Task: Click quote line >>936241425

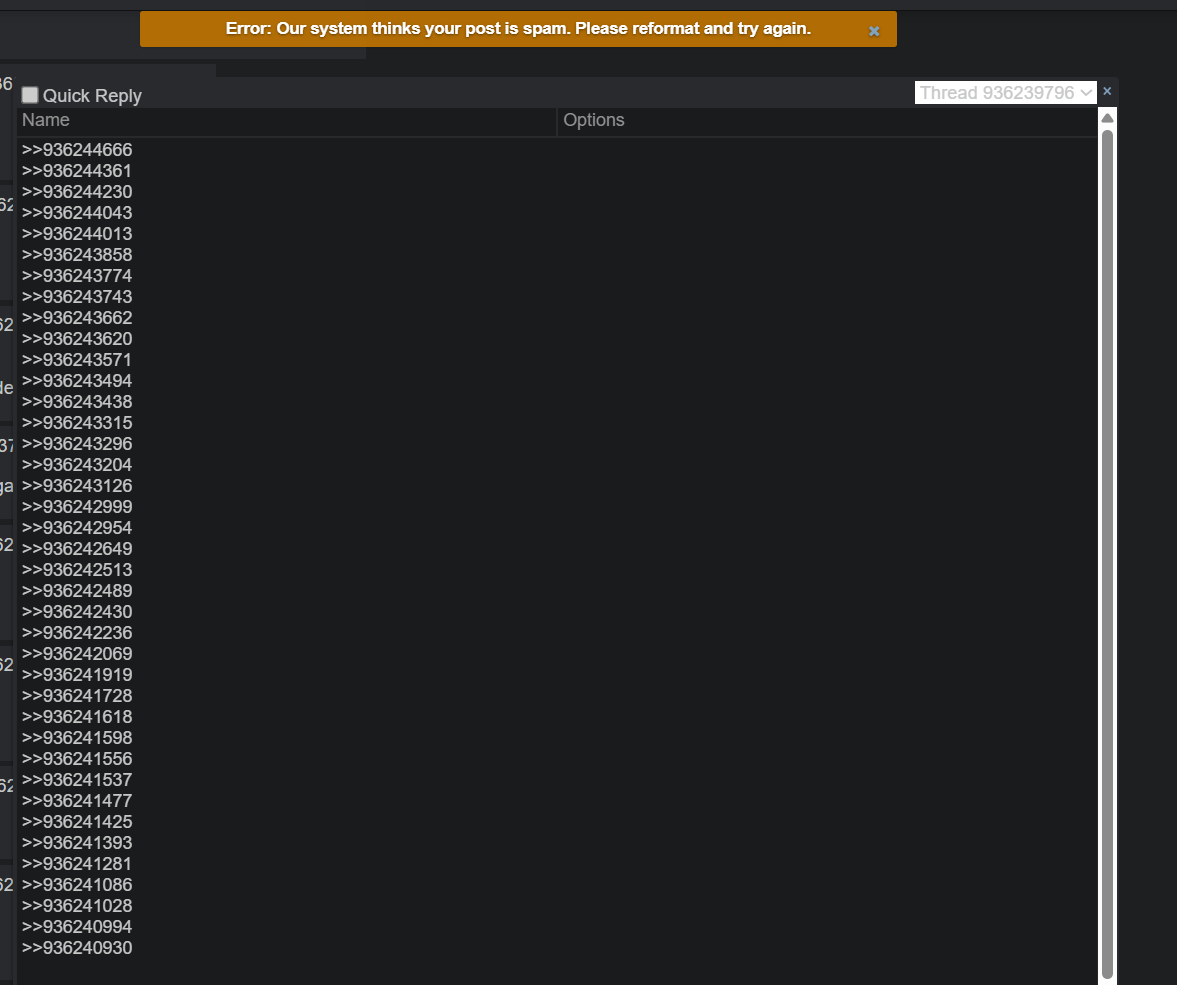Action: (77, 823)
